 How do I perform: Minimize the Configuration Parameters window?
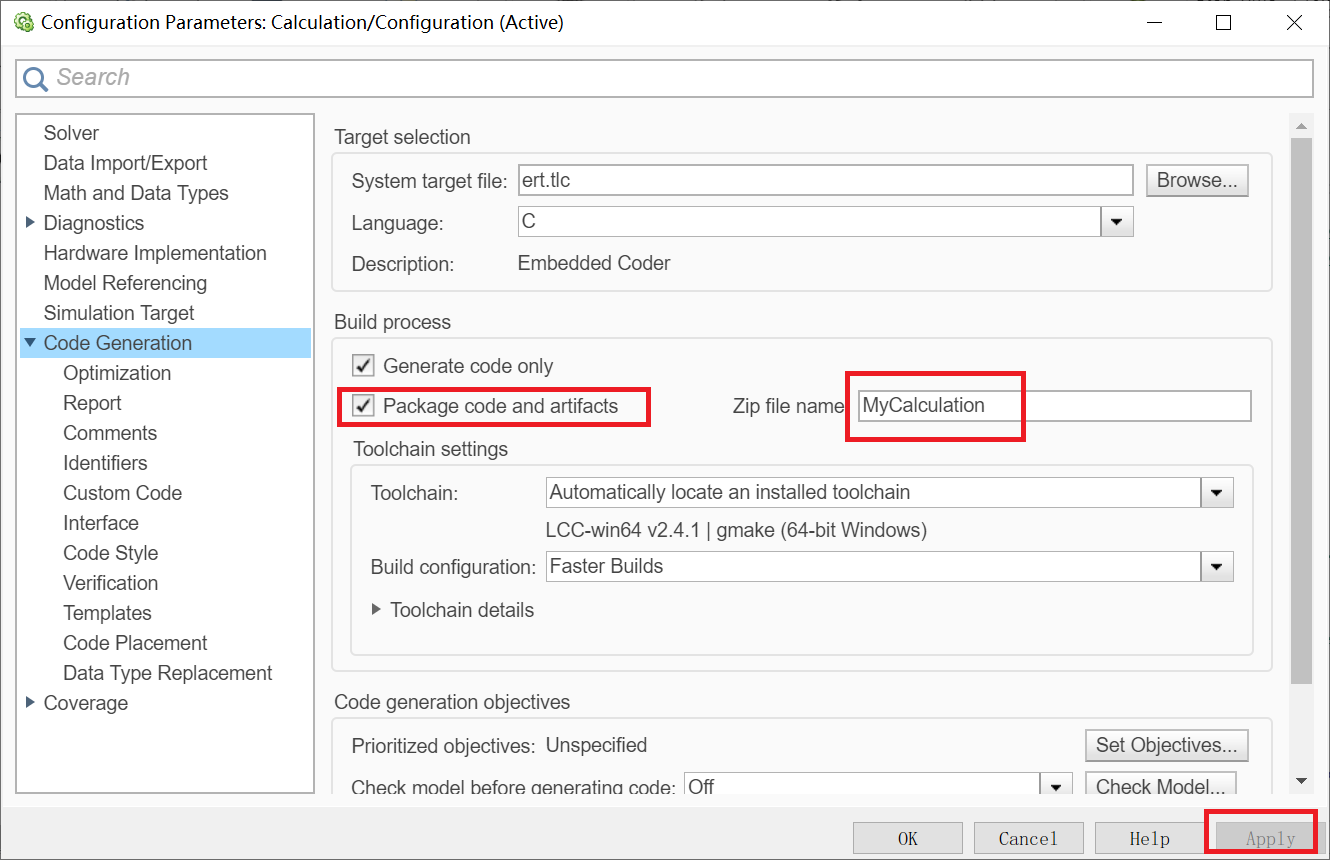pos(1153,22)
